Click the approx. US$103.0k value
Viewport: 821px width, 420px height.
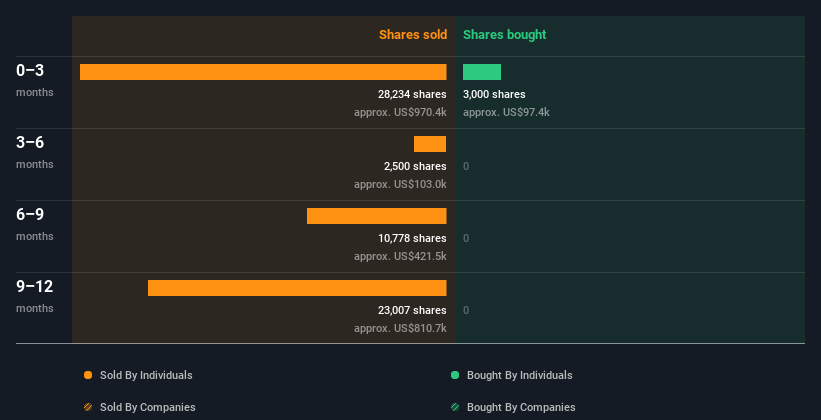400,185
